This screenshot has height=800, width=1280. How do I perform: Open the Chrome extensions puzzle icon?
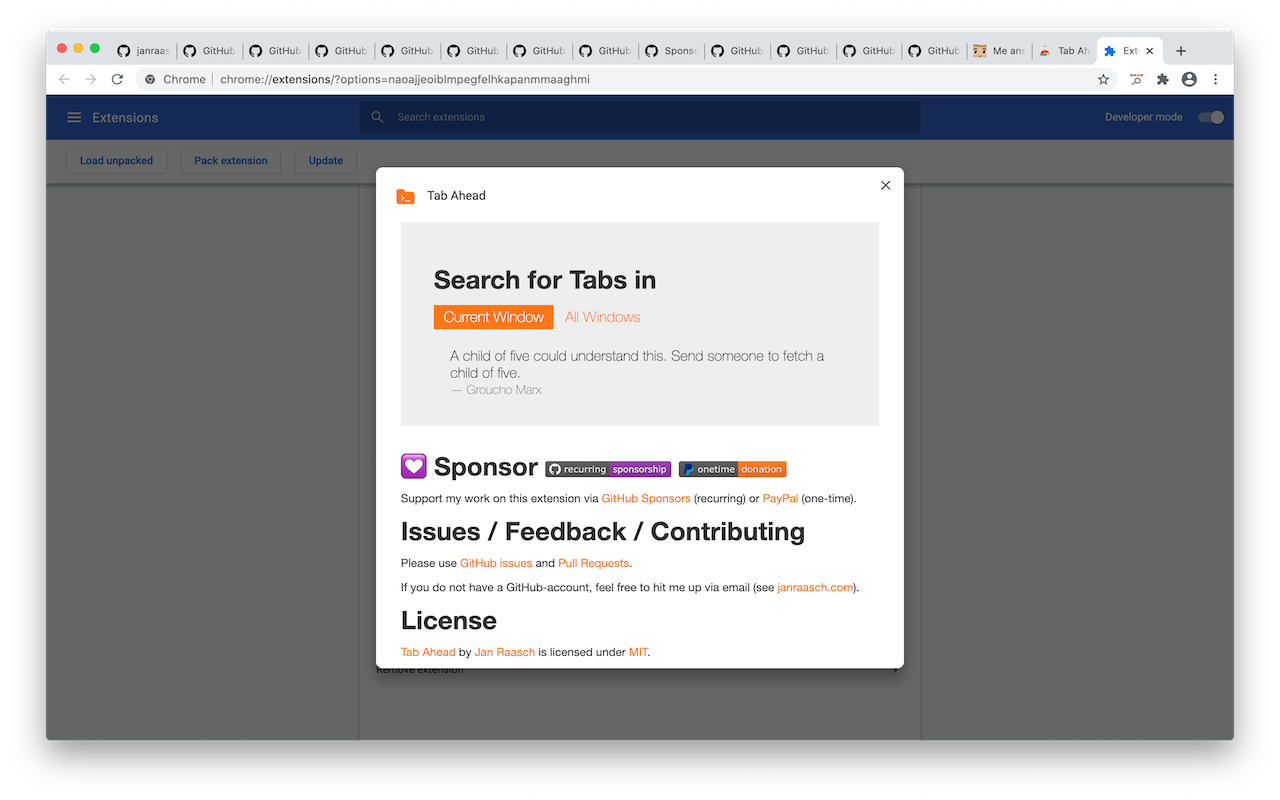1162,79
